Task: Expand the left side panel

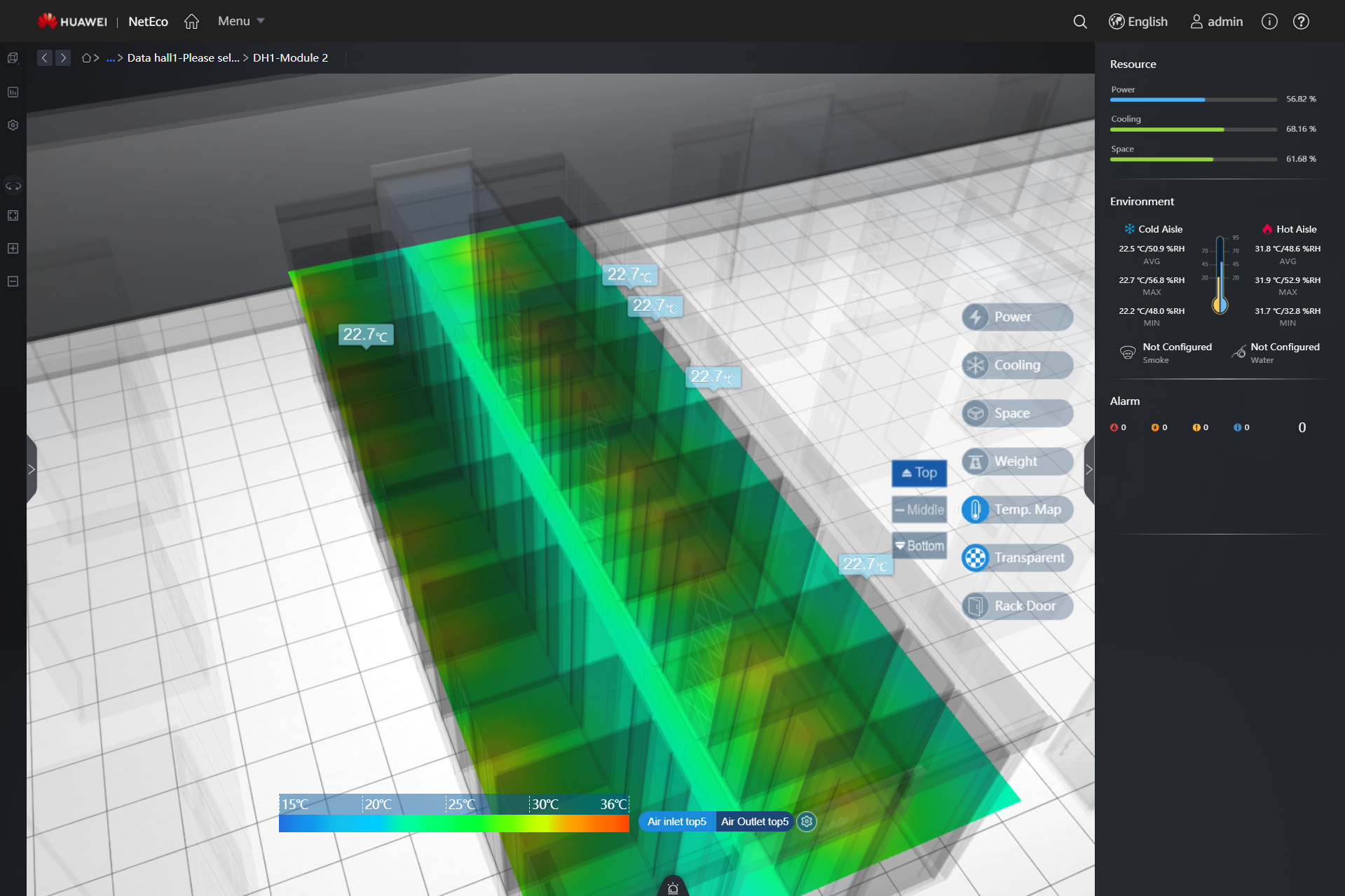Action: (x=32, y=469)
